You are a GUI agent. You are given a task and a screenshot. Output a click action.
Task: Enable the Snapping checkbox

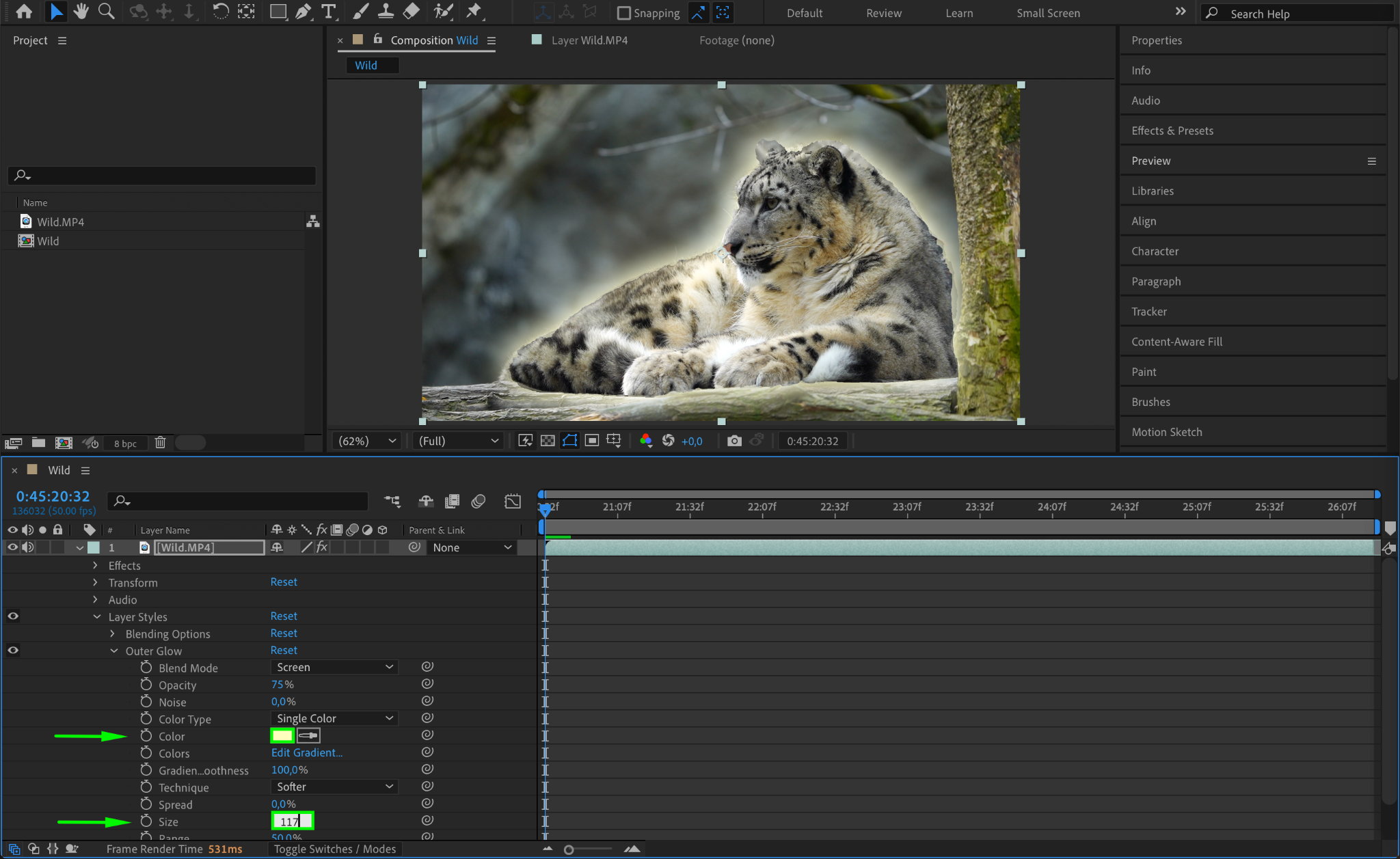point(623,13)
